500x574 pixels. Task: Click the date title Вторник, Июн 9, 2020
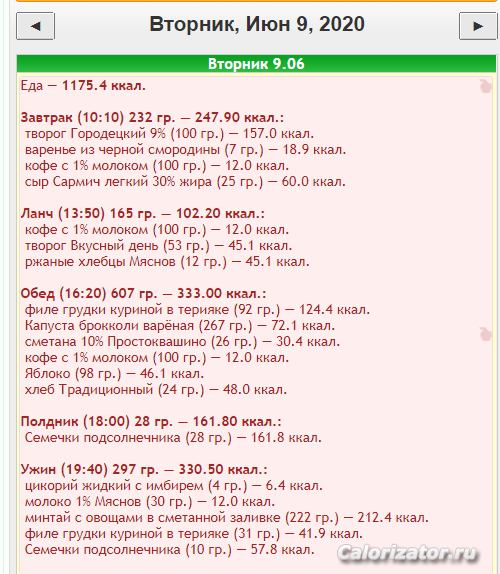click(257, 24)
